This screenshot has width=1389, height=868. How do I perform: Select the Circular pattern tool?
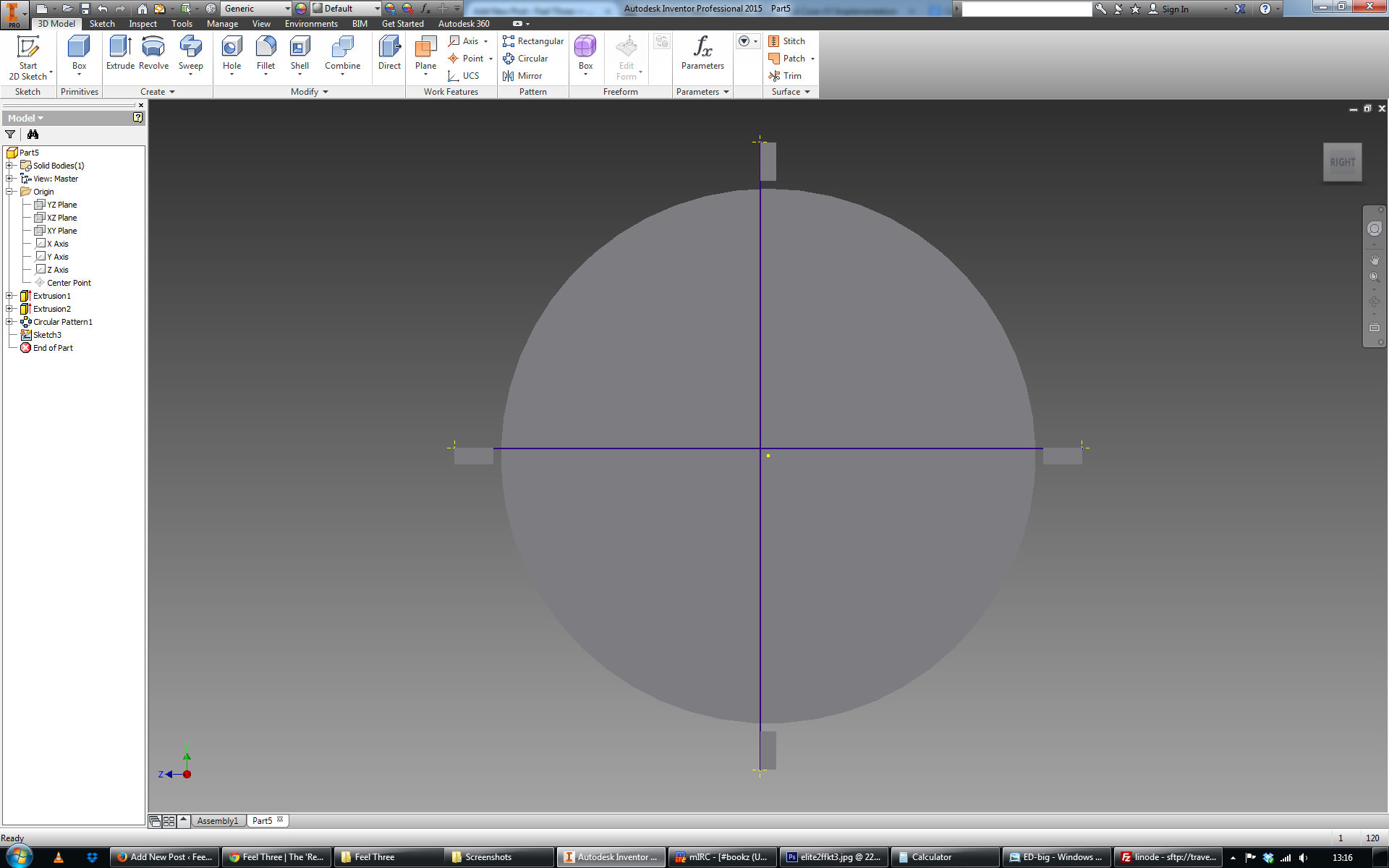[526, 59]
